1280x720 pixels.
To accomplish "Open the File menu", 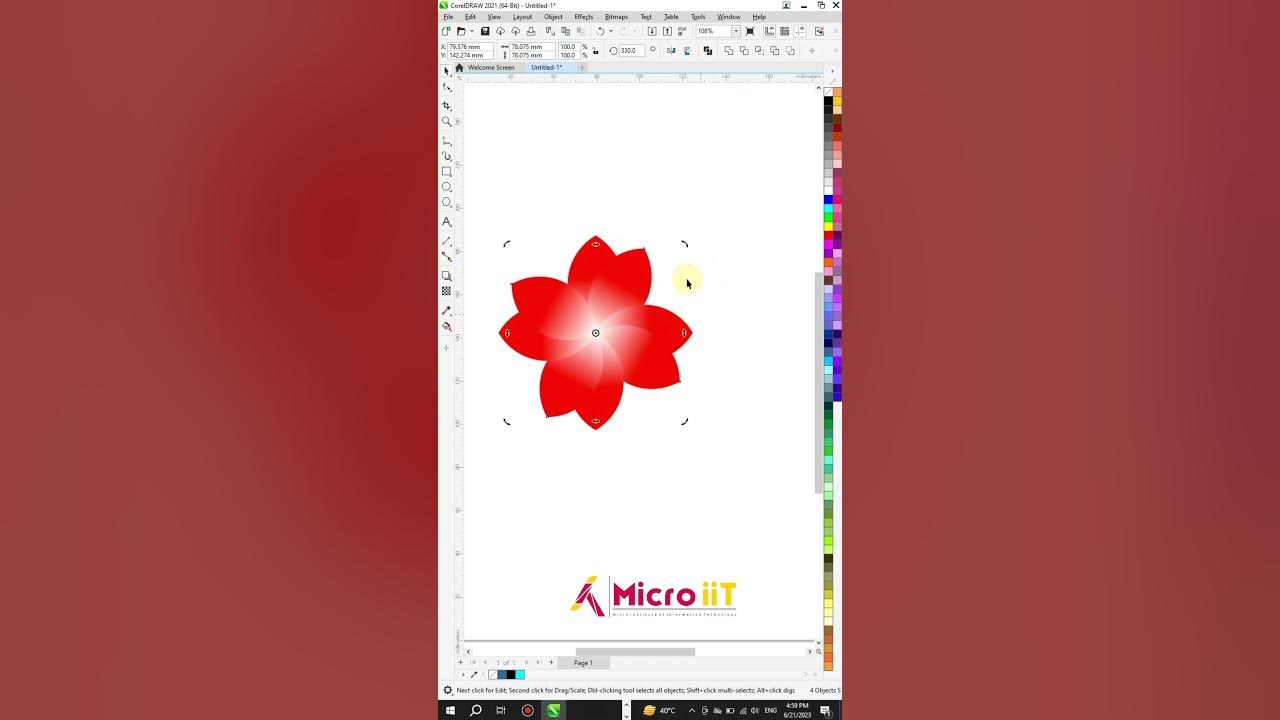I will click(x=449, y=17).
